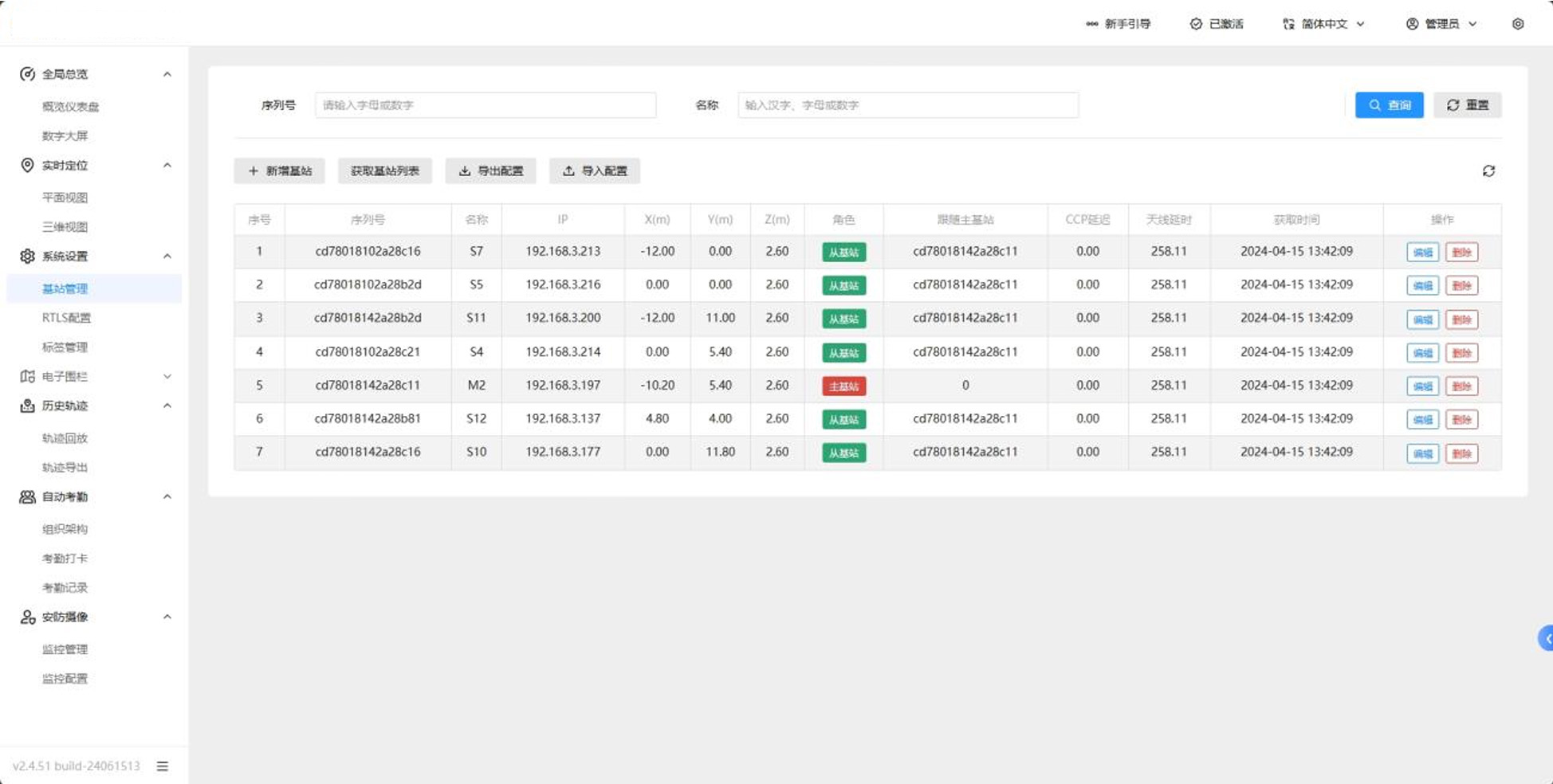
Task: Focus the 序列号 input field
Action: coord(485,105)
